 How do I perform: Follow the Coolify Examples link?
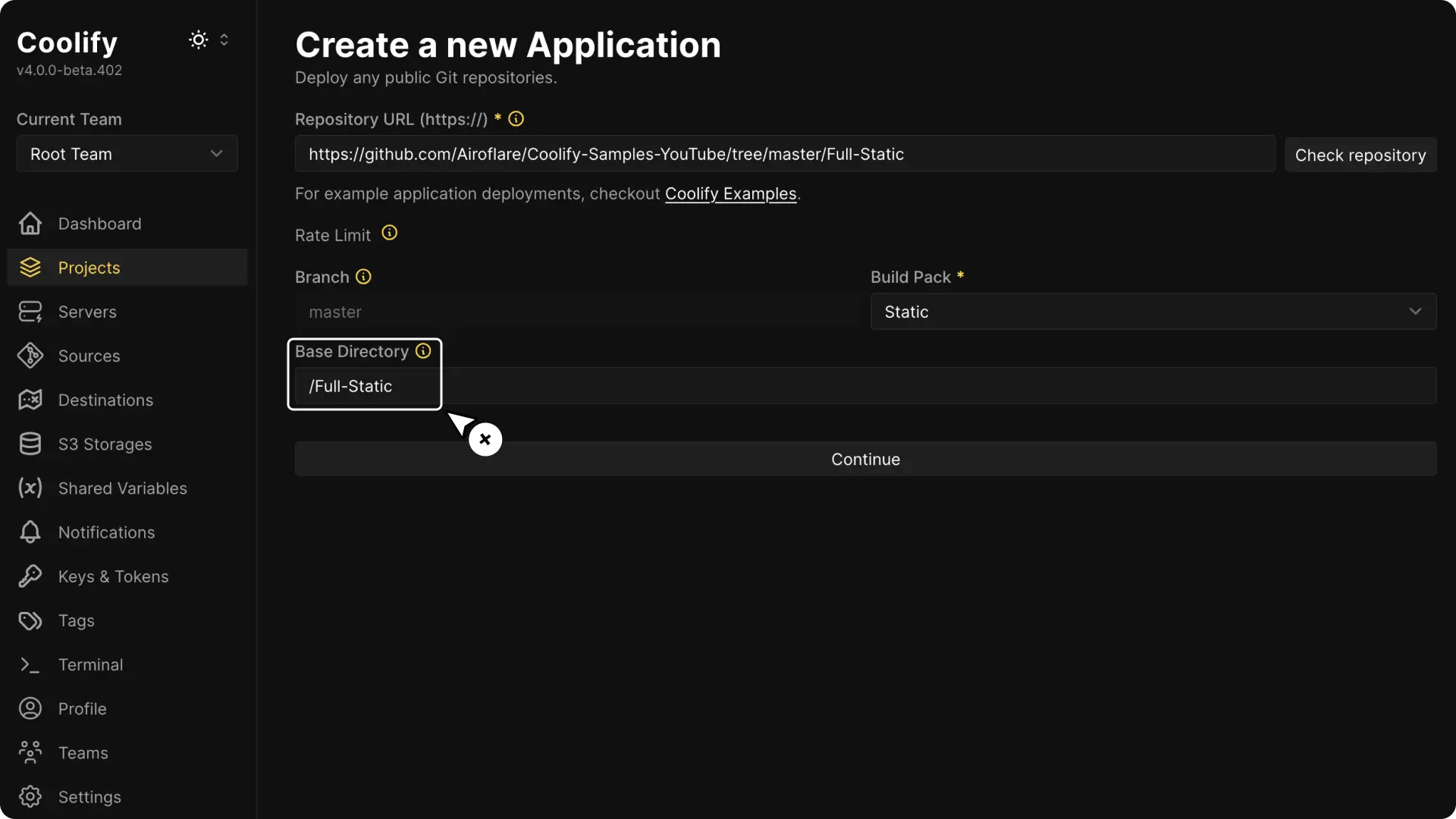point(730,193)
